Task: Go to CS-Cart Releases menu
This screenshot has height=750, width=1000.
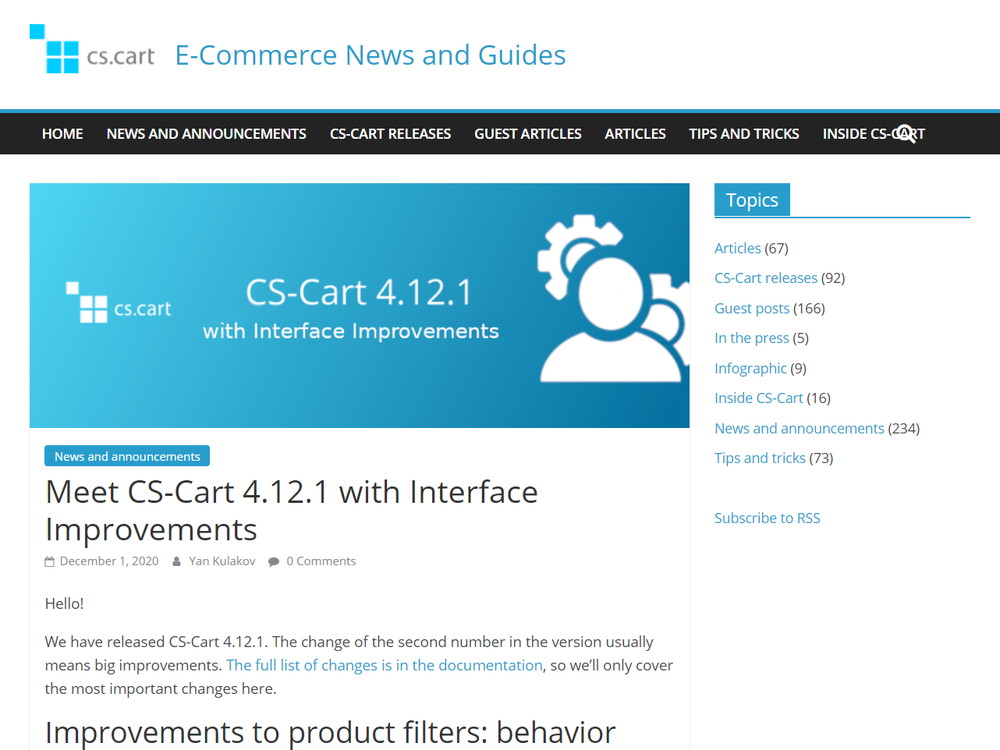Action: (390, 134)
